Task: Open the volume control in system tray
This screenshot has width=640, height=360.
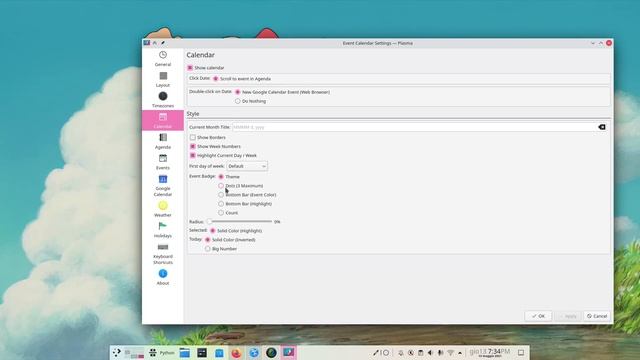Action: [x=430, y=353]
